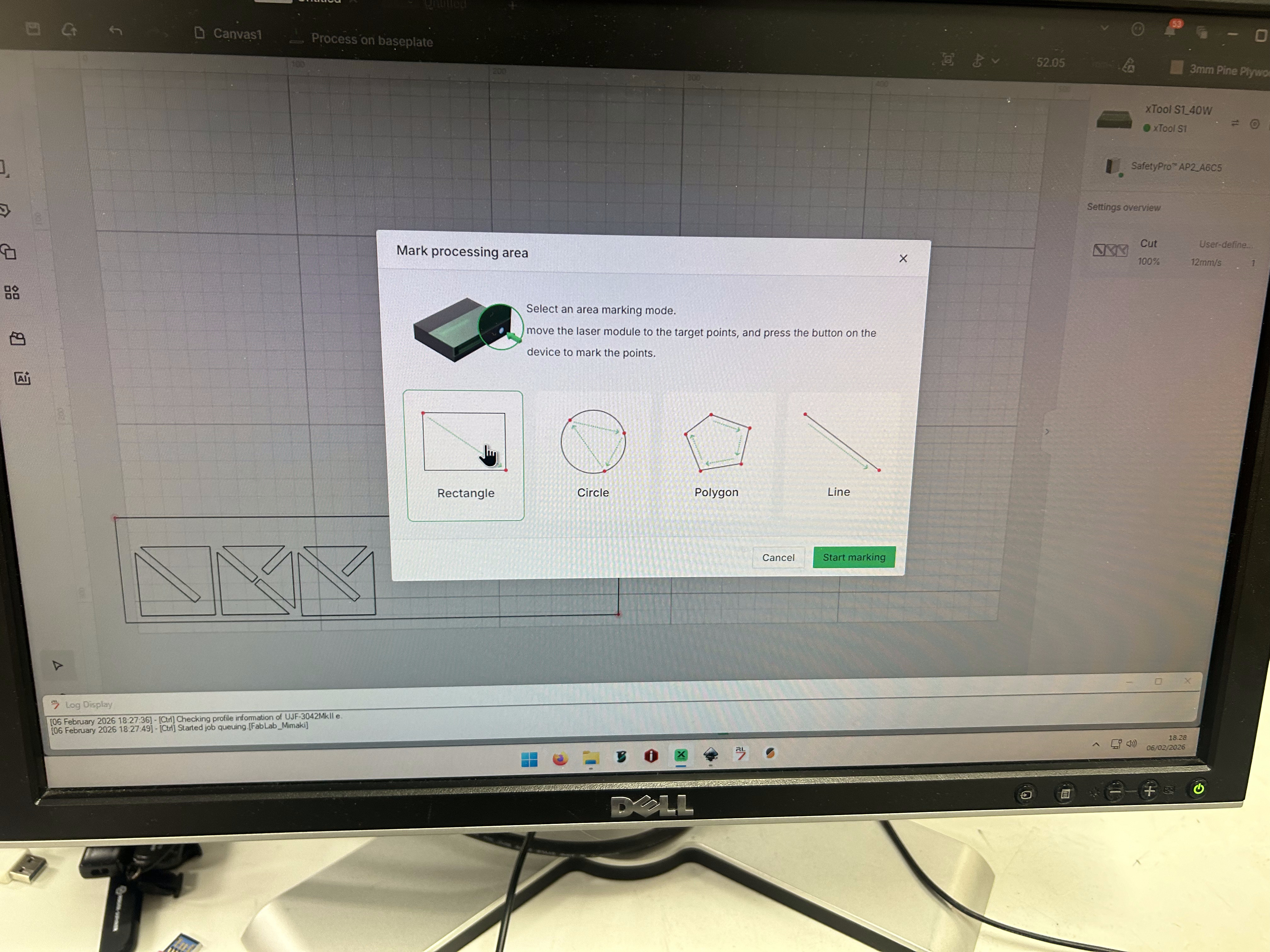Viewport: 1270px width, 952px height.
Task: Open the shapes grid icon in sidebar
Action: point(12,293)
